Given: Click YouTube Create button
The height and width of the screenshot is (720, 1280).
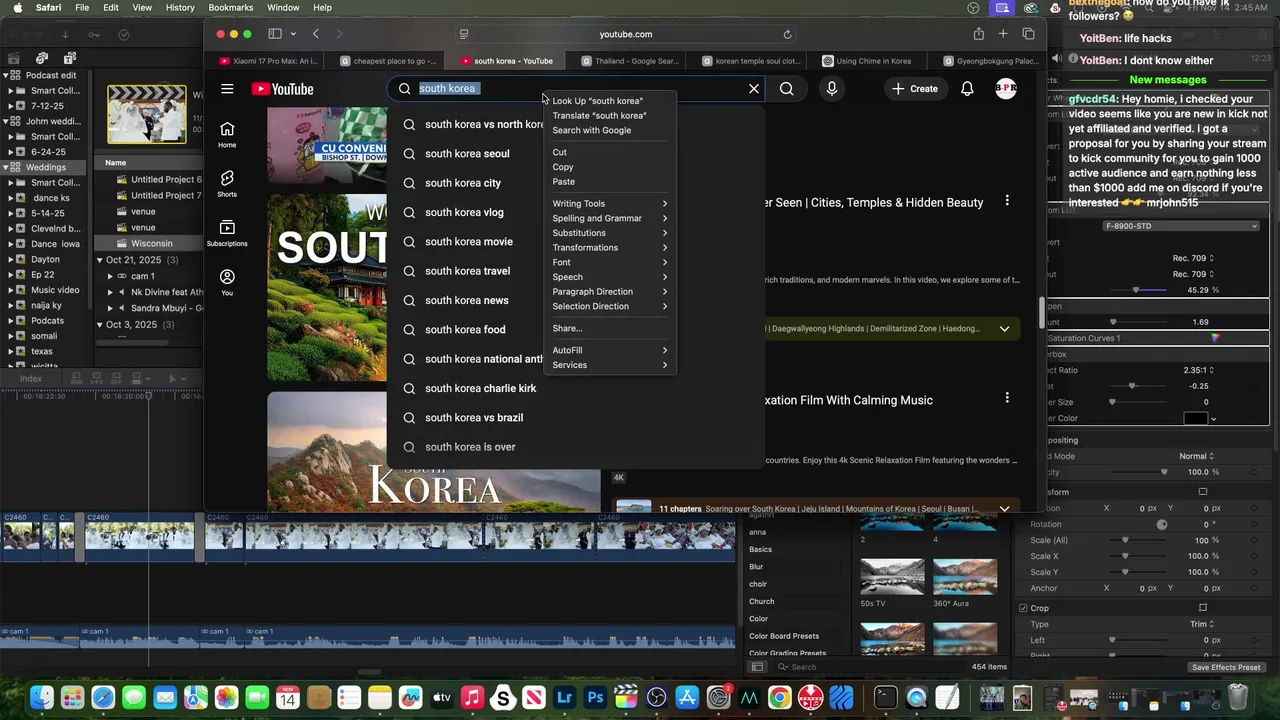Looking at the screenshot, I should pyautogui.click(x=915, y=89).
